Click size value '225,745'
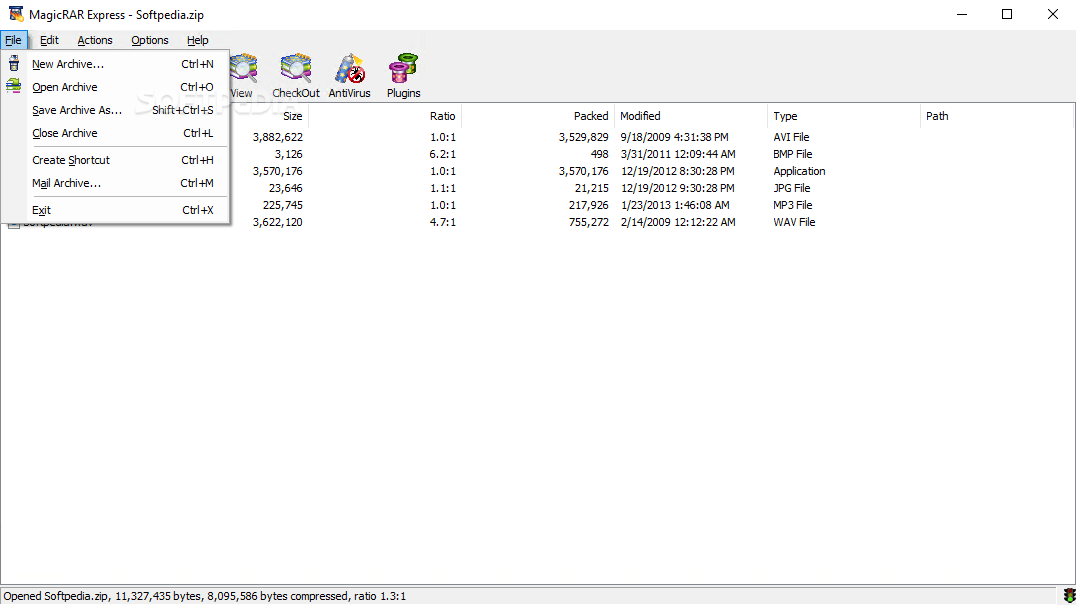The height and width of the screenshot is (605, 1076). pos(283,205)
